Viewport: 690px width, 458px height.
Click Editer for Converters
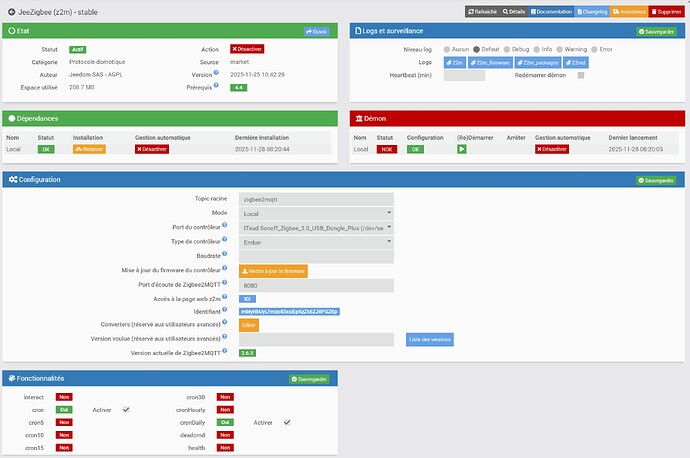[x=249, y=325]
